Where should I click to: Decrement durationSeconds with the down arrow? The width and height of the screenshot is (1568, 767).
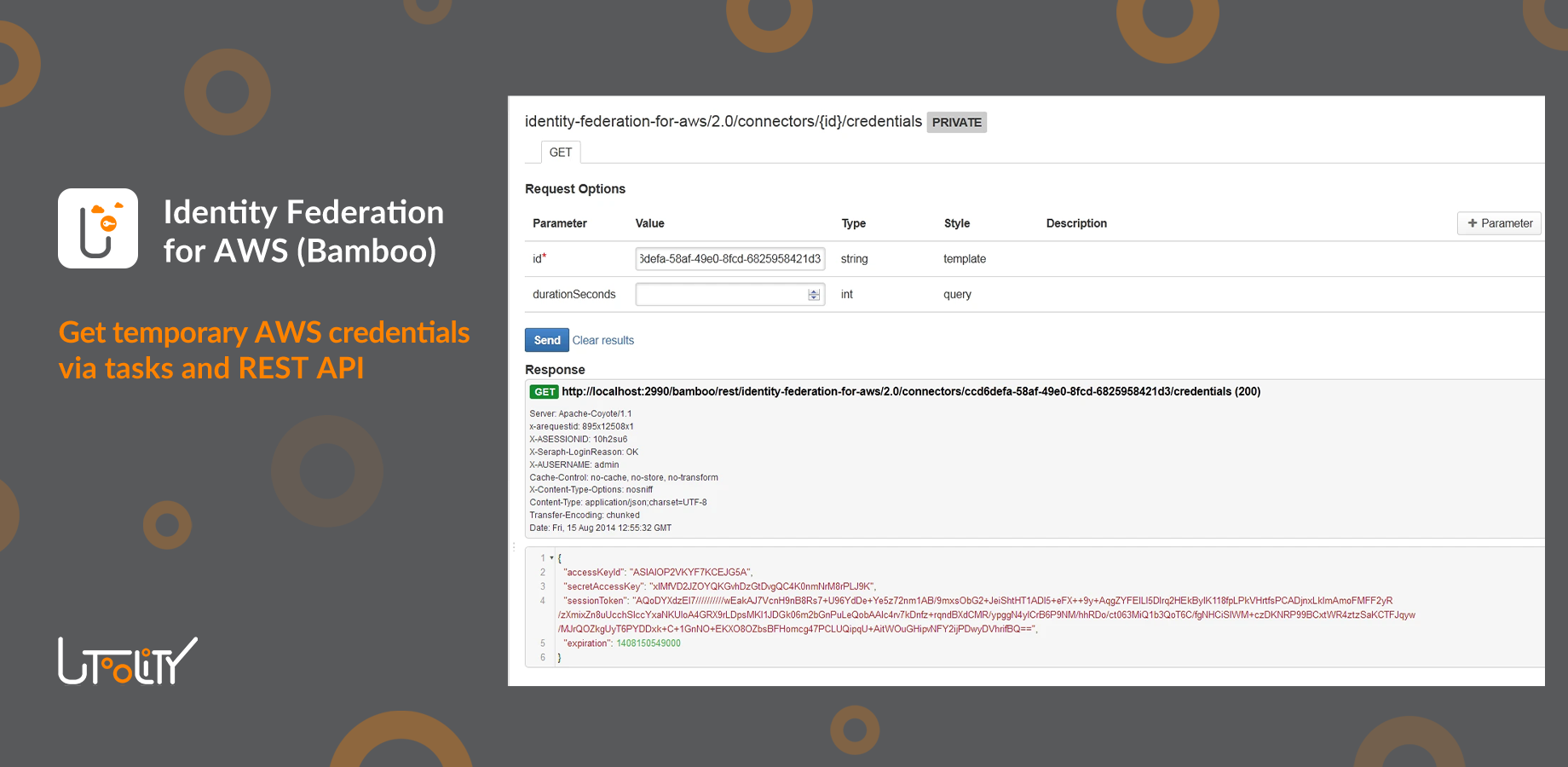click(814, 297)
